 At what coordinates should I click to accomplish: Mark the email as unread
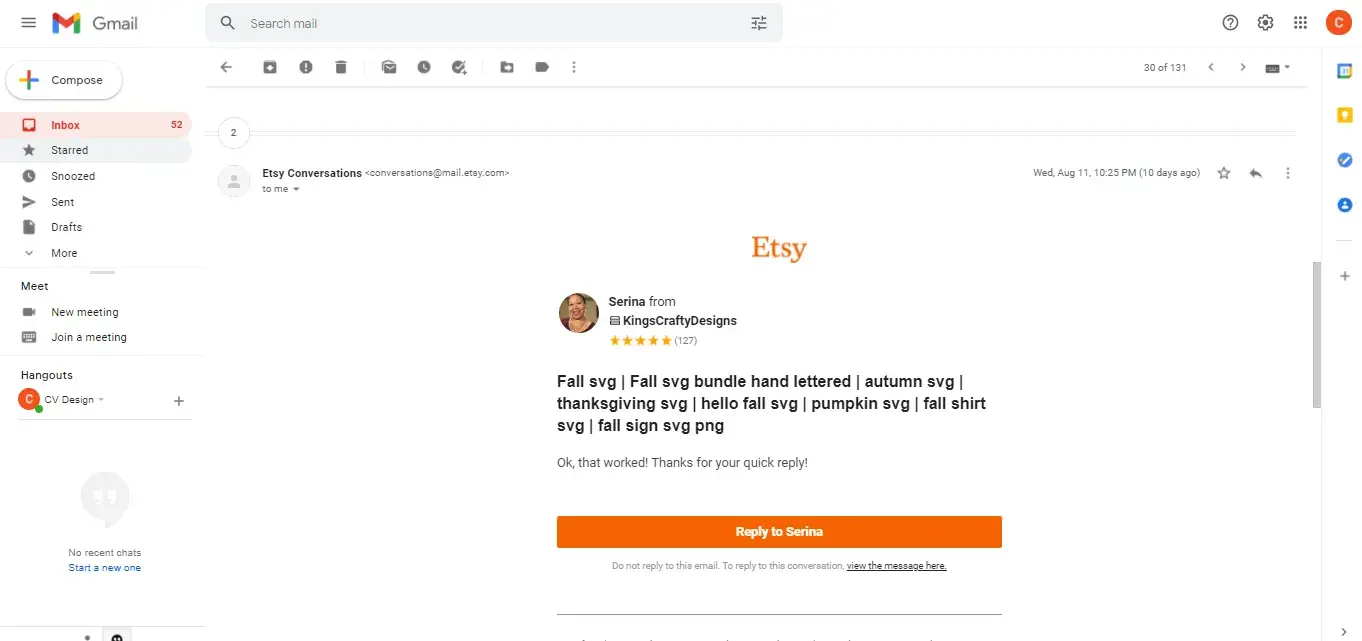(389, 67)
